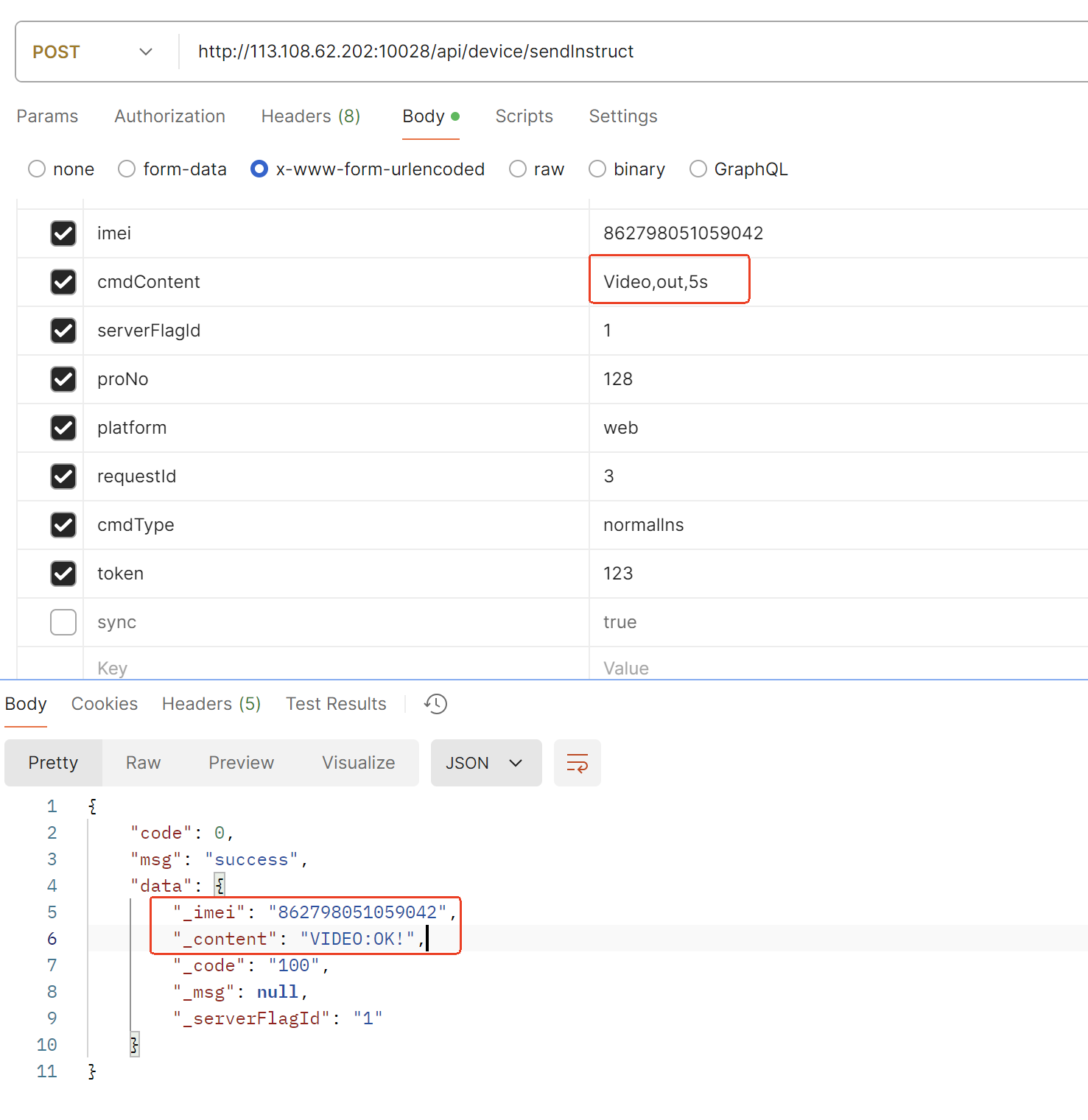Switch response view to Raw

pos(143,763)
